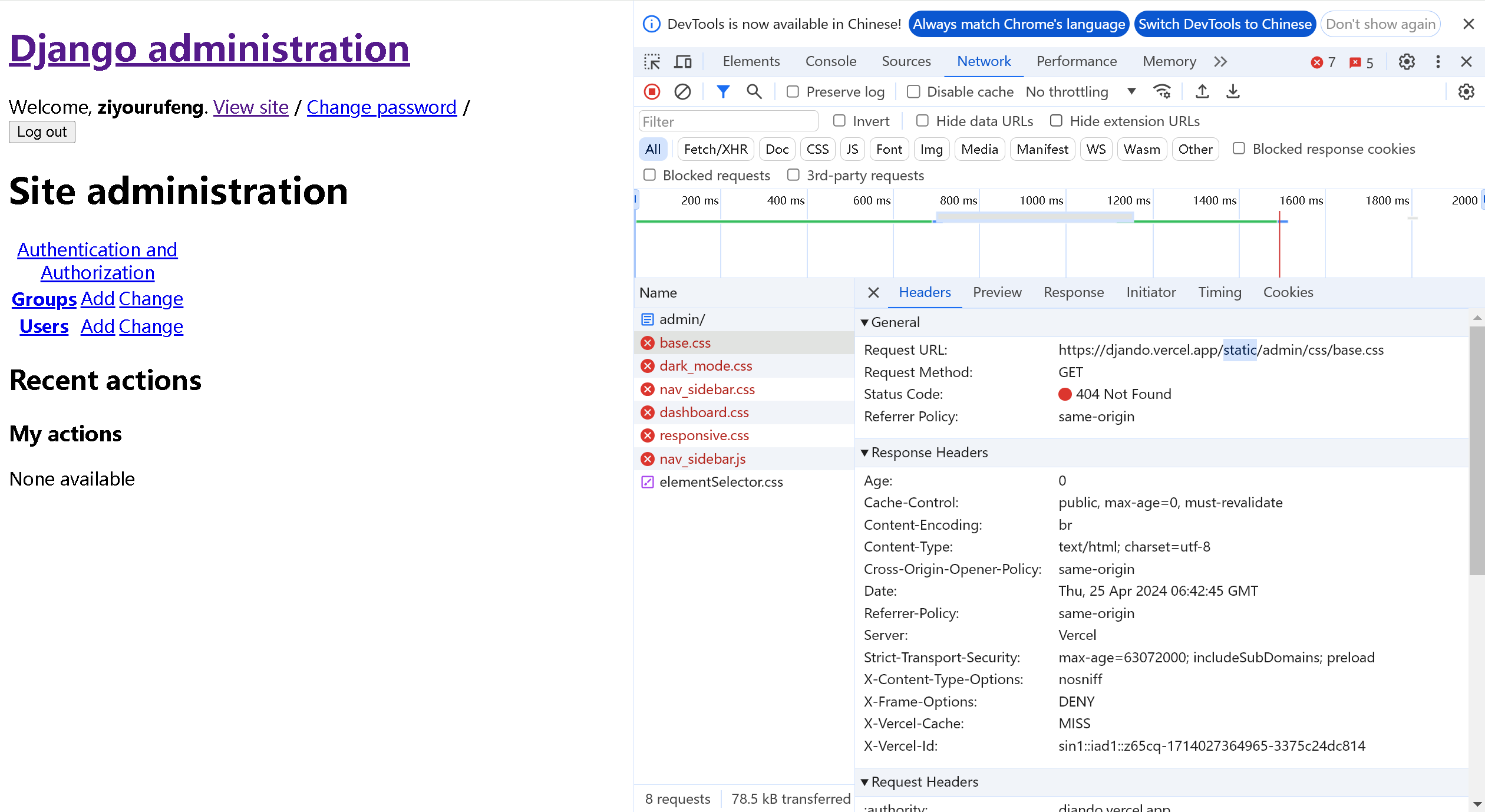Toggle Invert filter checkbox in Network panel

pos(840,121)
